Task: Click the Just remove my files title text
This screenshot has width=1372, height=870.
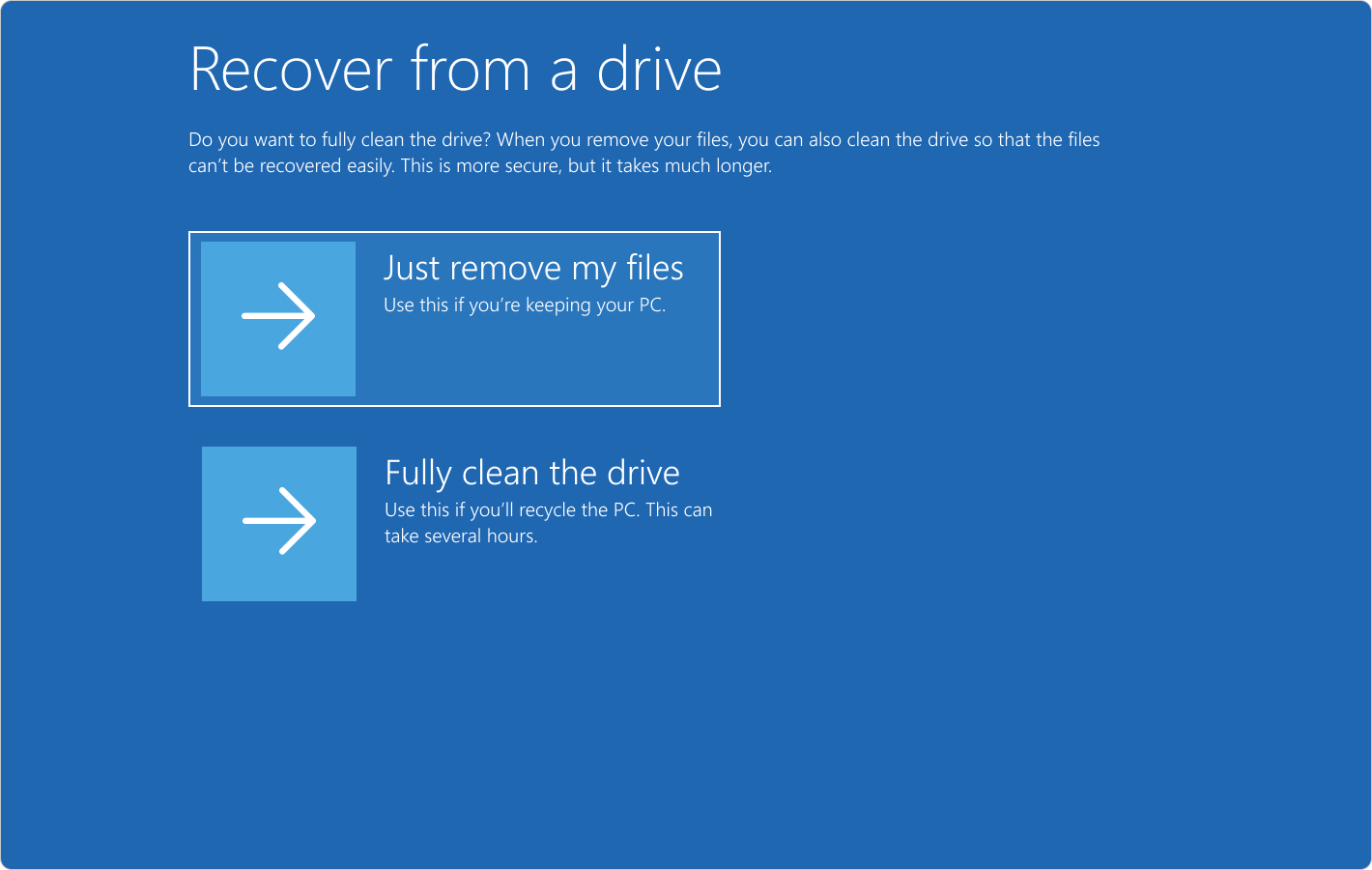Action: pyautogui.click(x=534, y=268)
